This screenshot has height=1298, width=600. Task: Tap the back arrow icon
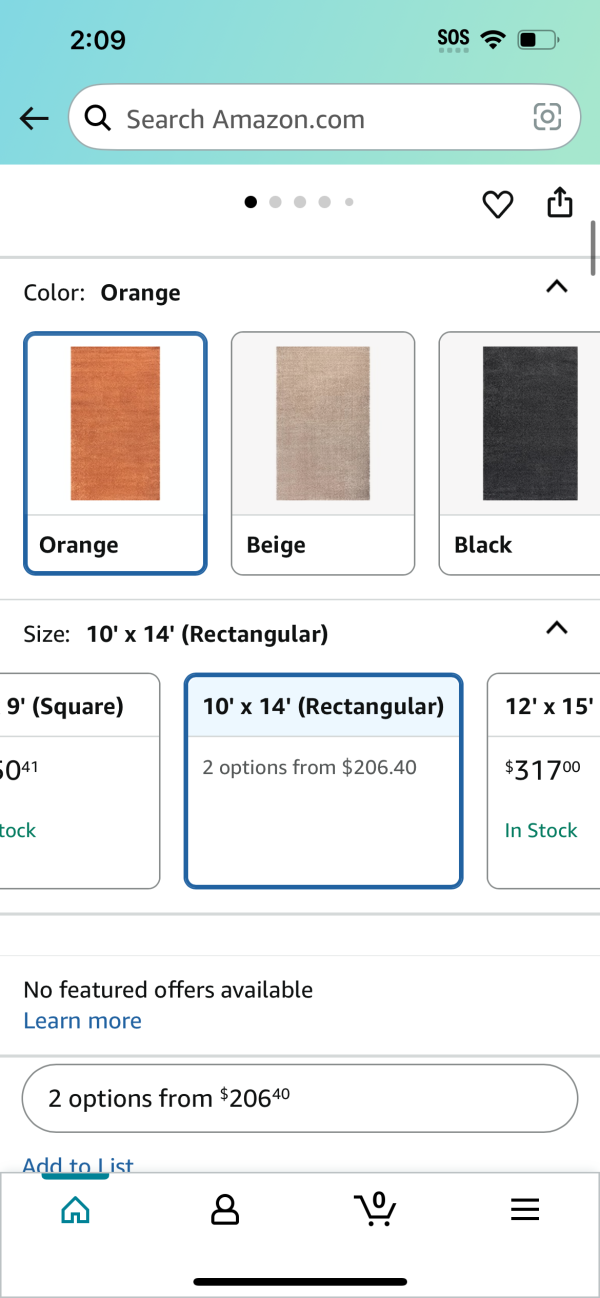tap(34, 119)
